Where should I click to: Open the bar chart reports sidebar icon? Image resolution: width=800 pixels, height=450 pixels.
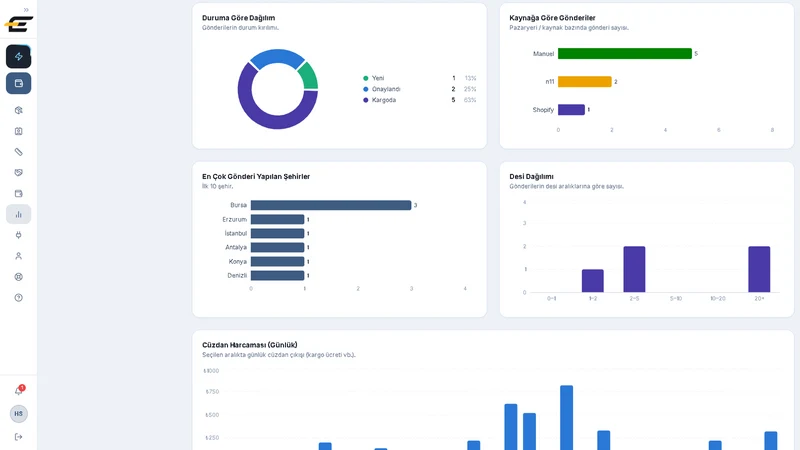[18, 214]
